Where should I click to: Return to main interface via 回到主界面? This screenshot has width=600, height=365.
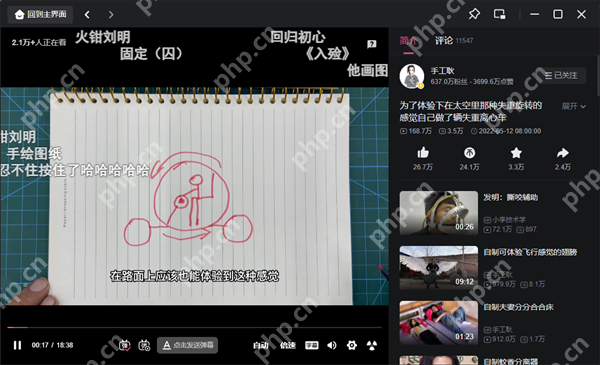(x=40, y=15)
